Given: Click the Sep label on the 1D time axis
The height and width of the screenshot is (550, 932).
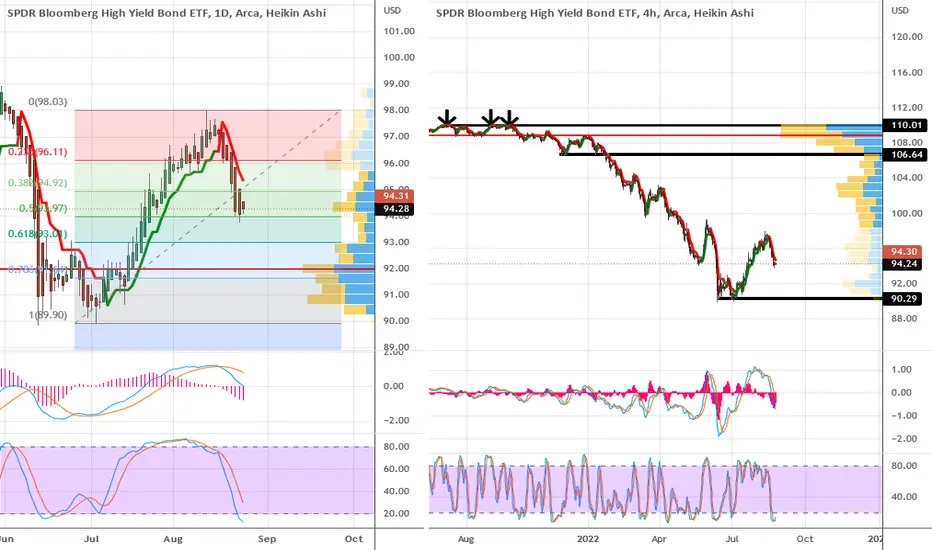Looking at the screenshot, I should tap(267, 539).
